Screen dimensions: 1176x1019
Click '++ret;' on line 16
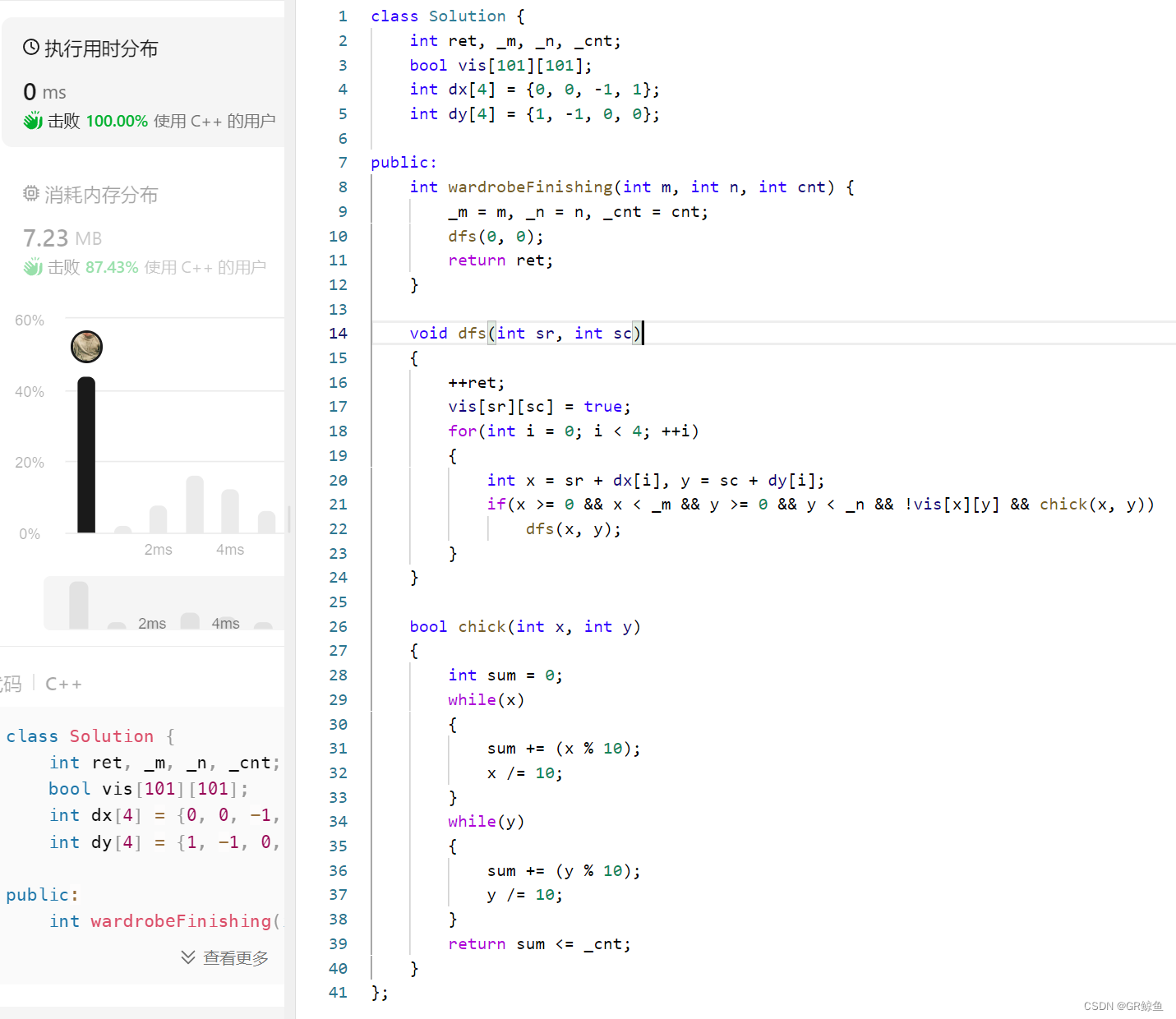(477, 382)
